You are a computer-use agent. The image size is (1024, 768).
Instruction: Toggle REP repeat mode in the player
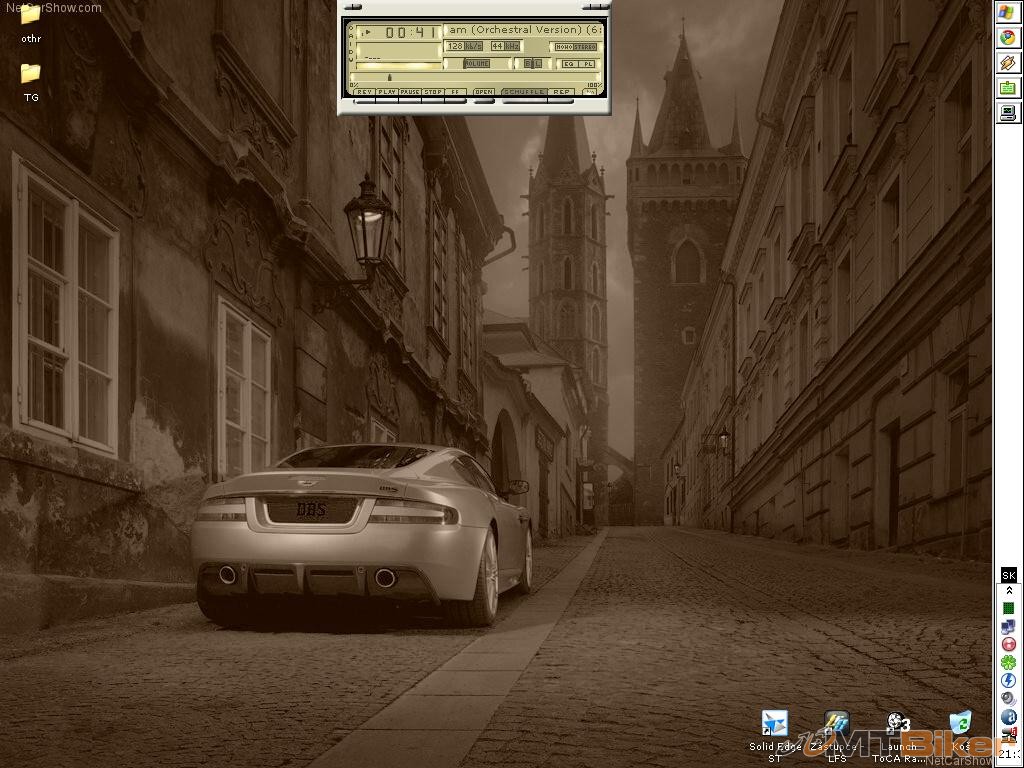coord(561,92)
